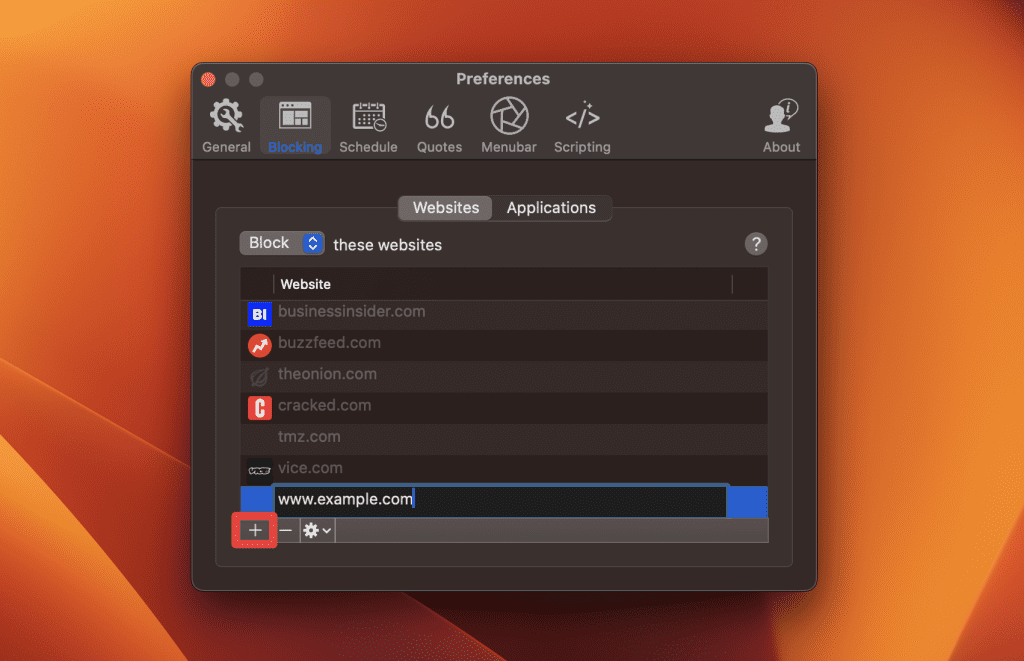Remove selected website with minus button

pyautogui.click(x=285, y=530)
